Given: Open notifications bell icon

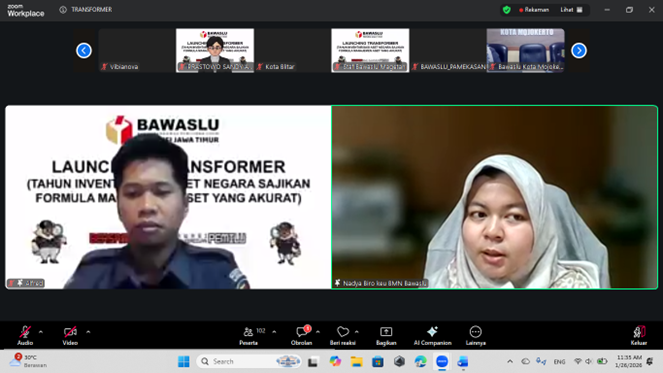Looking at the screenshot, I should point(649,362).
